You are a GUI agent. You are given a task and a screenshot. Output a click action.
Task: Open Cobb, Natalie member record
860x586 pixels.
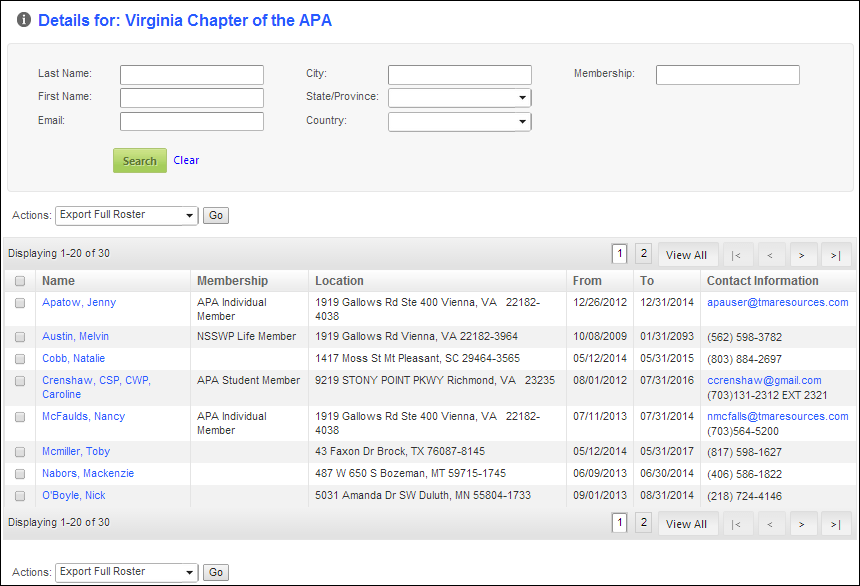pyautogui.click(x=73, y=358)
